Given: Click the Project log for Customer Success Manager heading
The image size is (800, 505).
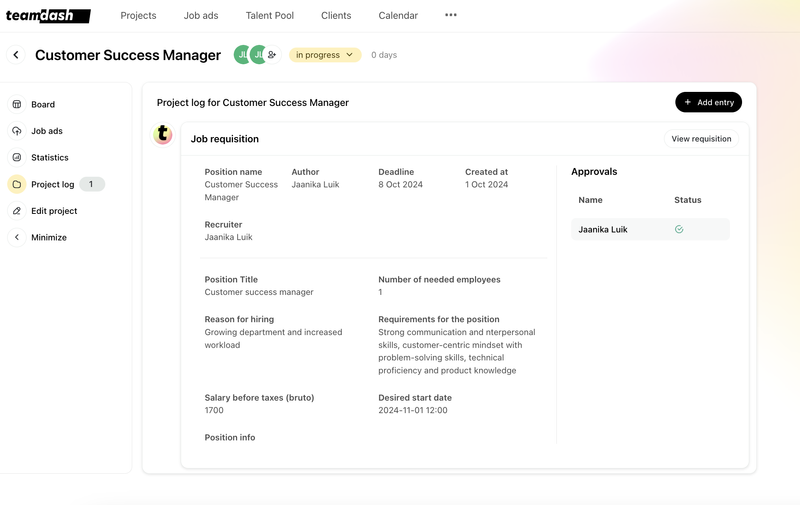Looking at the screenshot, I should (253, 103).
